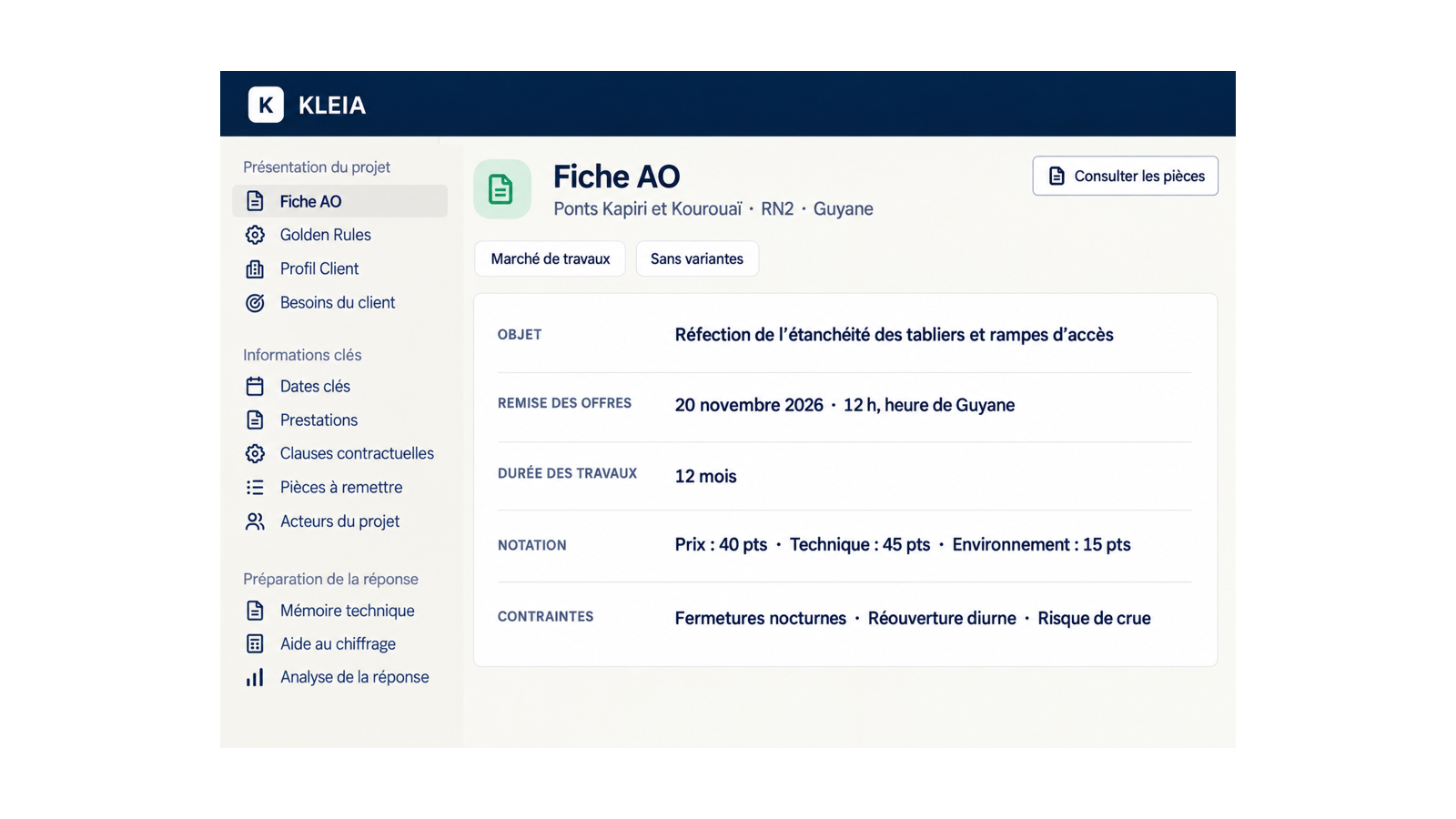Click the Dates clés calendar icon
Viewport: 1456px width, 819px height.
tap(255, 386)
